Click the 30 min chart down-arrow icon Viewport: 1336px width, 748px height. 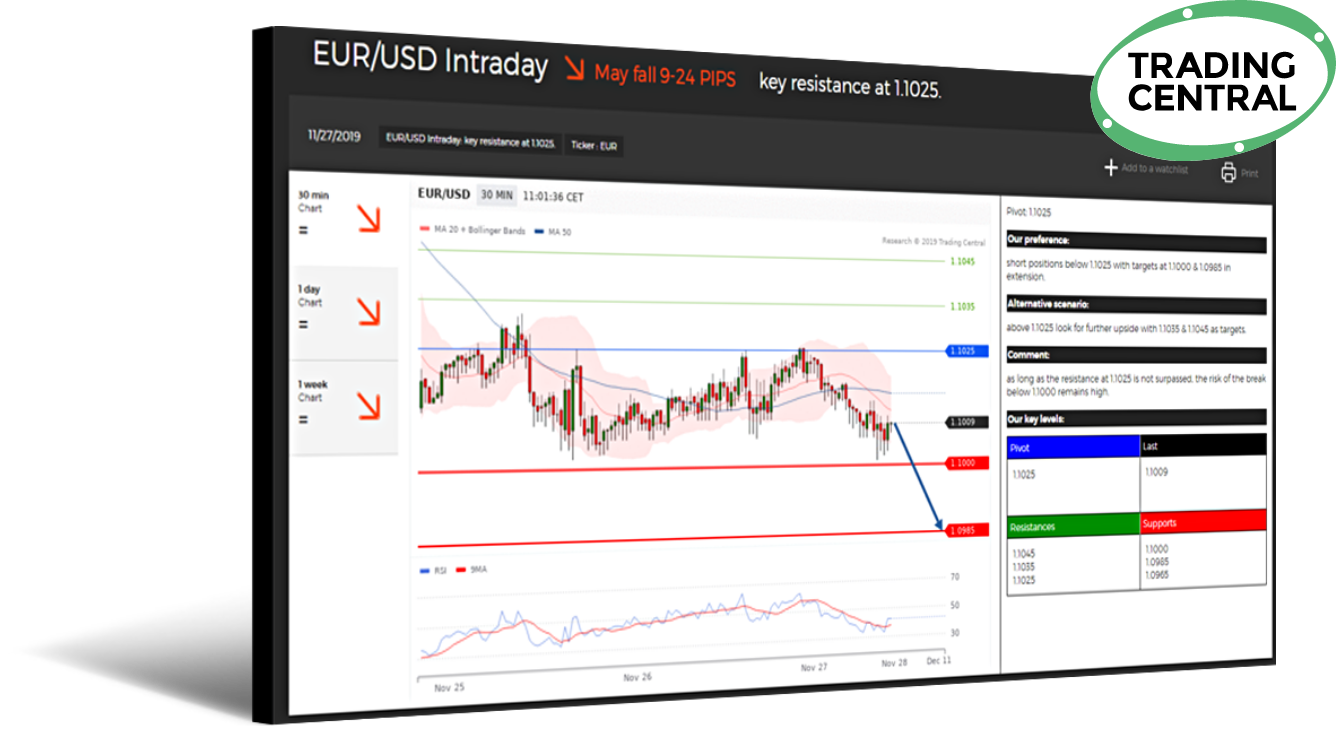(368, 220)
